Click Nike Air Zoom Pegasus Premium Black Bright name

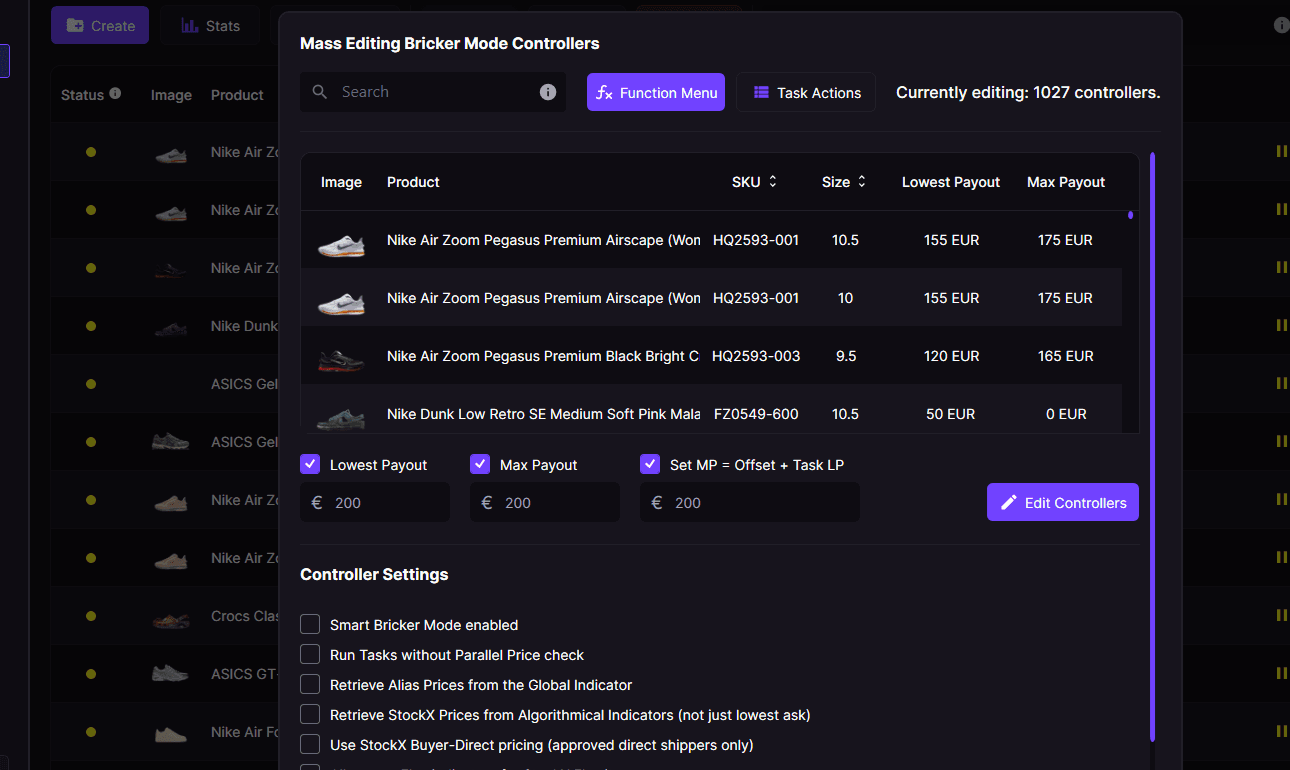543,356
